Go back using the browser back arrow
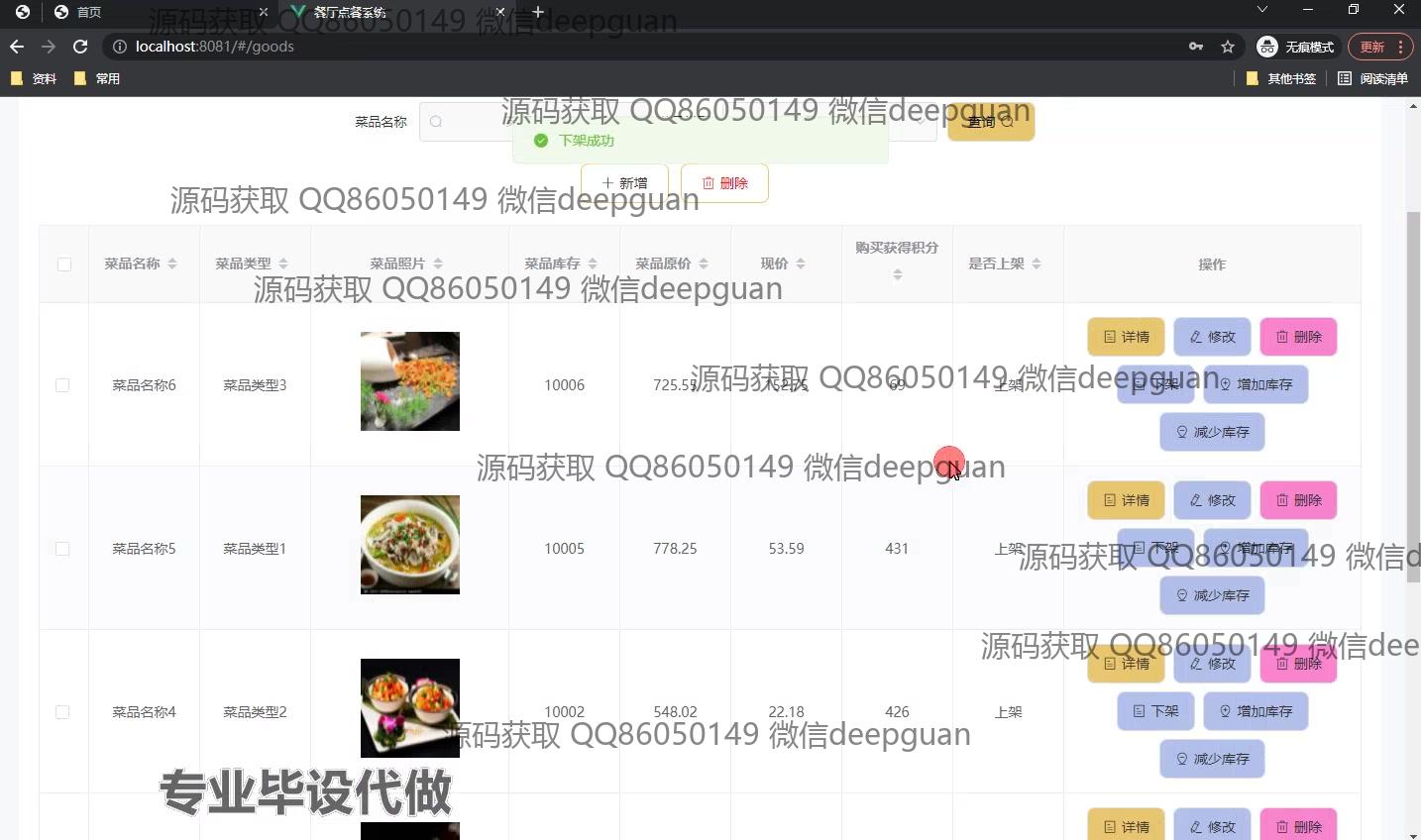 (x=17, y=47)
